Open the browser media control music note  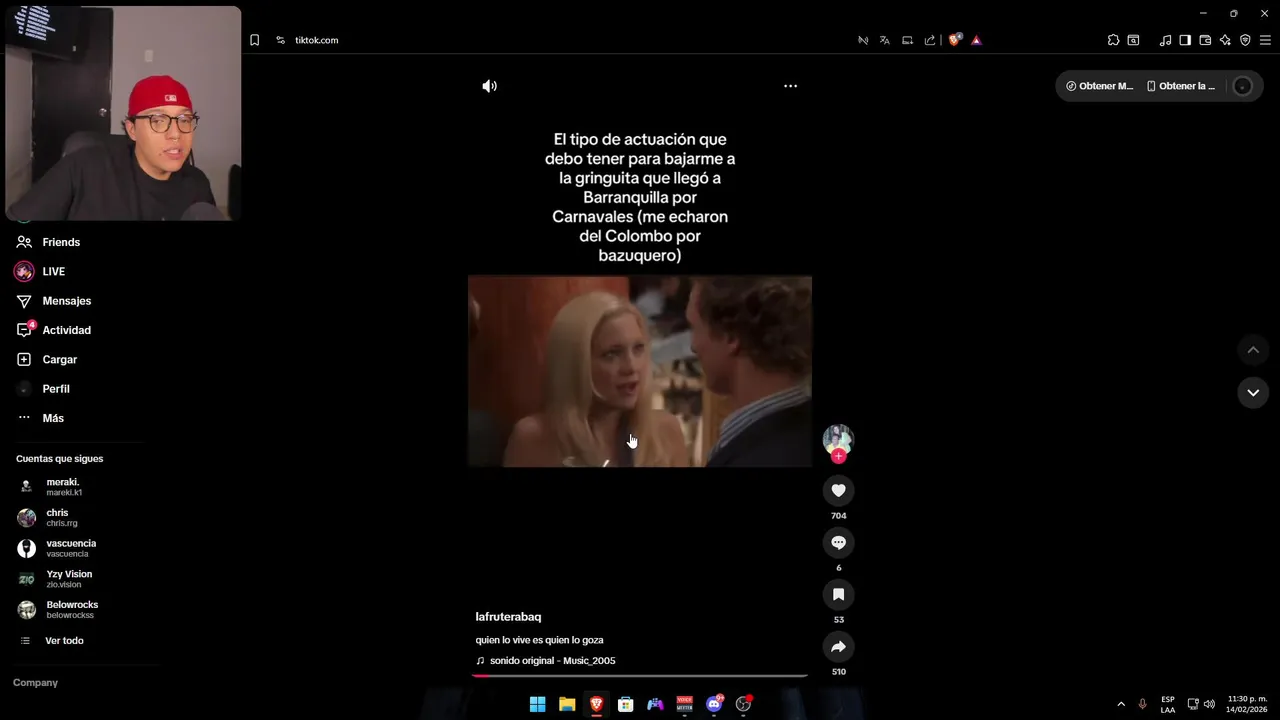point(1165,40)
